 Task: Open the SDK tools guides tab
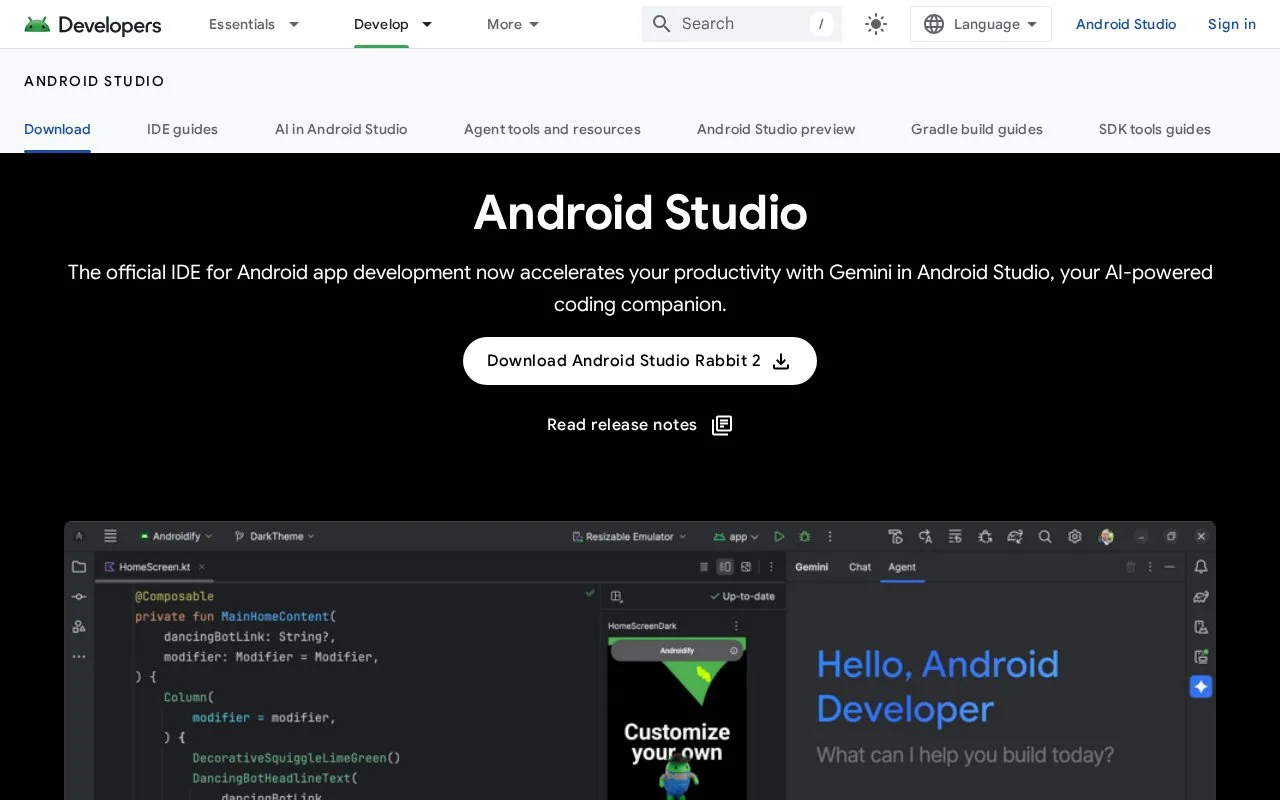point(1155,129)
